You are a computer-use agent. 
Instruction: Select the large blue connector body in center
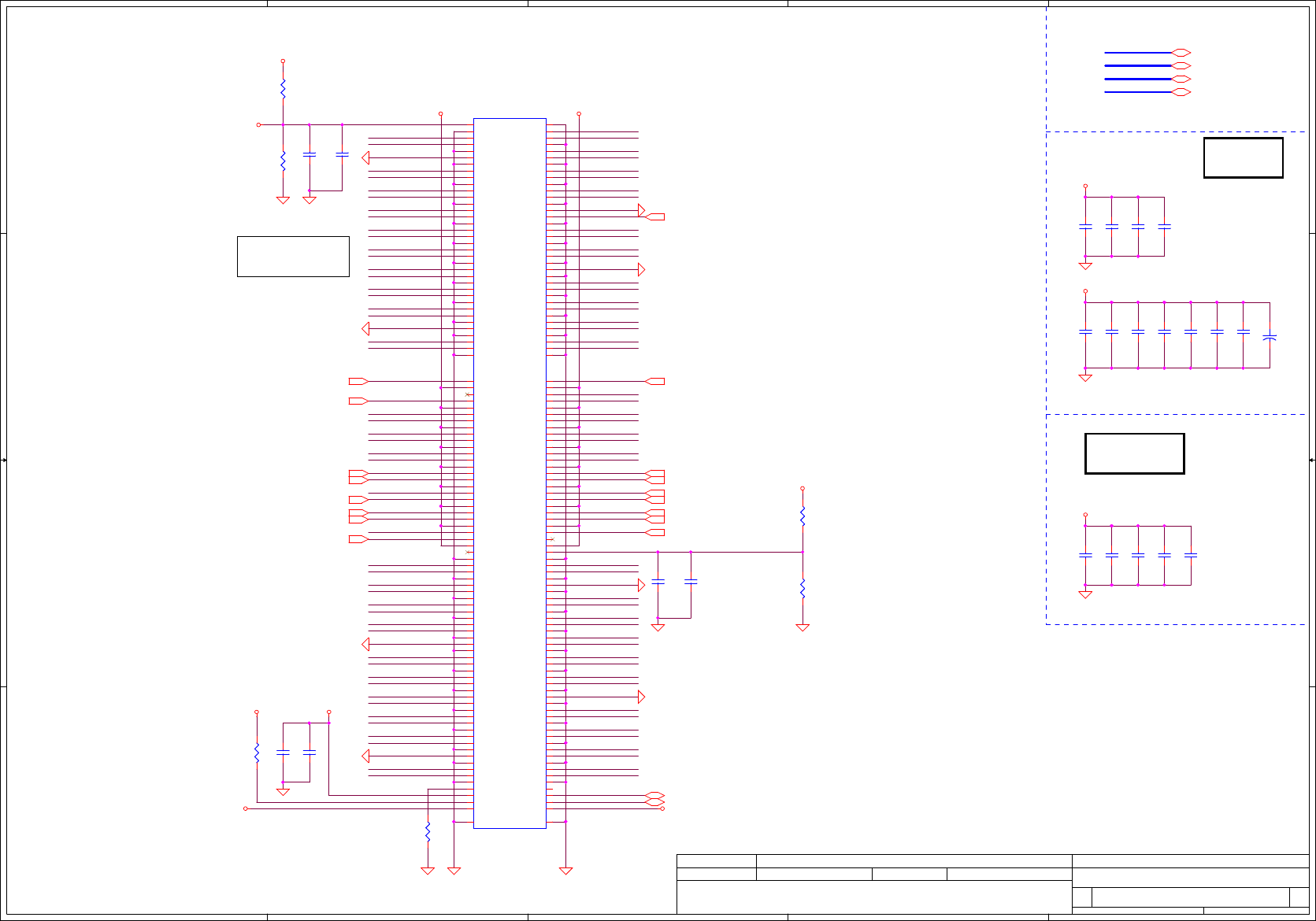coord(510,473)
